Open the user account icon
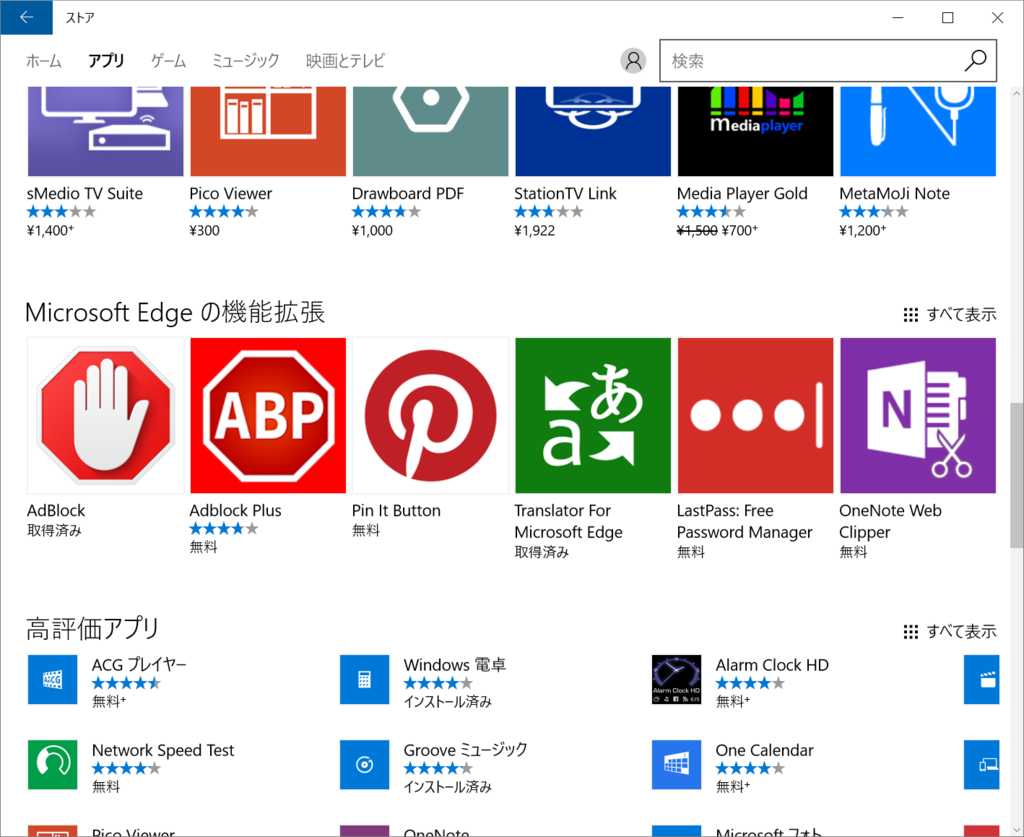 coord(633,61)
